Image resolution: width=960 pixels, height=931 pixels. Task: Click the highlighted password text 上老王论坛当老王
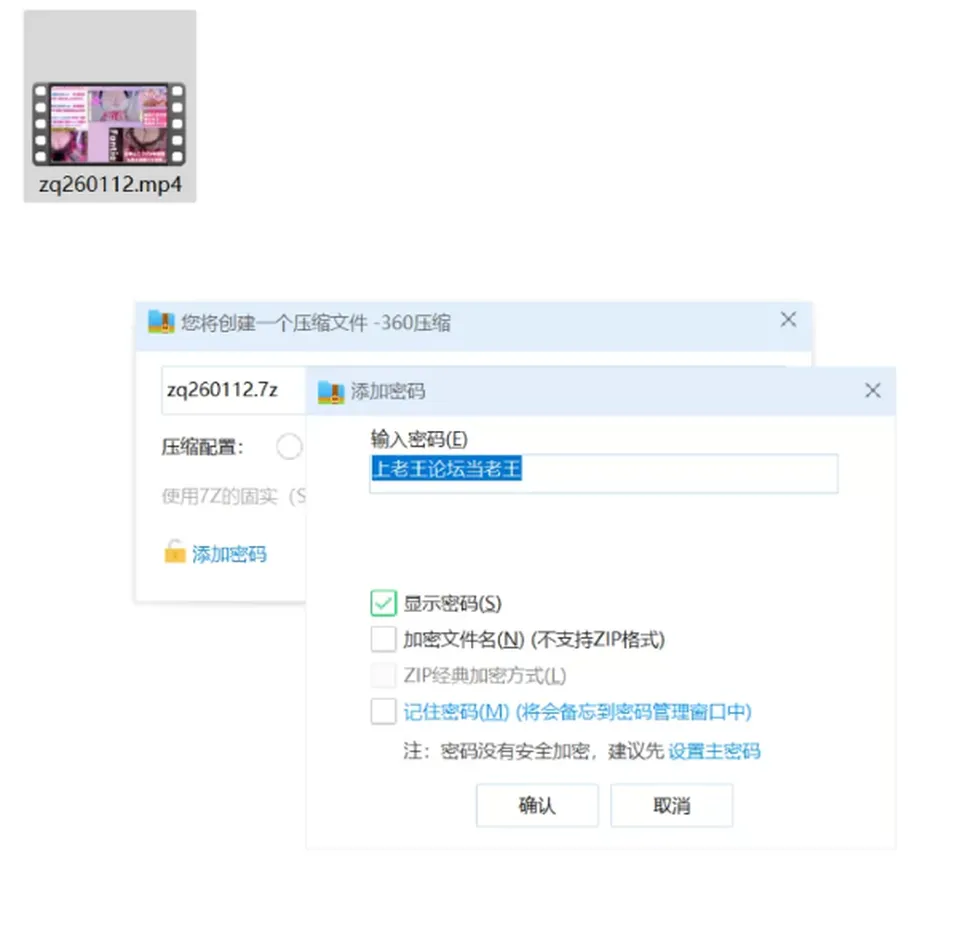tap(447, 469)
